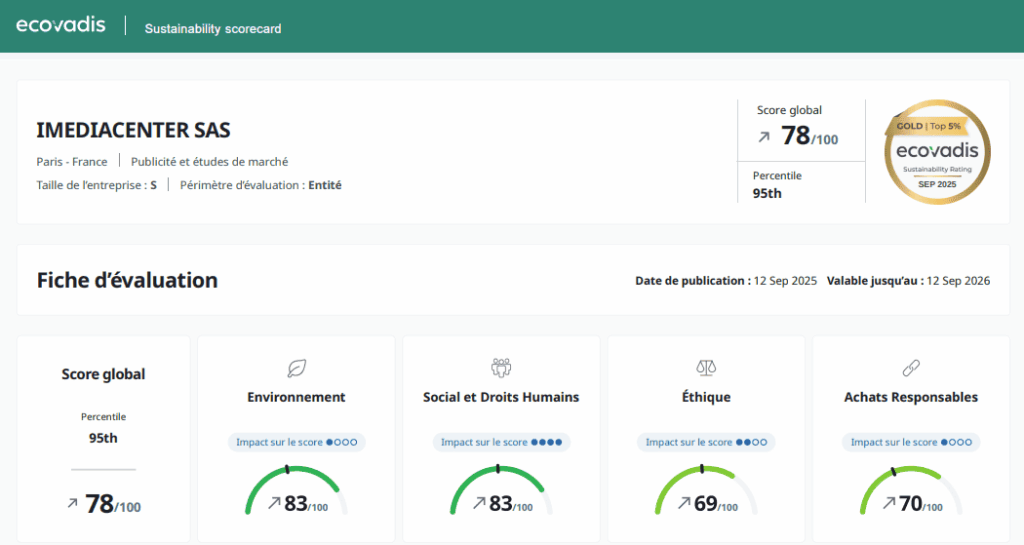Open the Sustainability scorecard header title
The image size is (1024, 545).
click(x=213, y=29)
